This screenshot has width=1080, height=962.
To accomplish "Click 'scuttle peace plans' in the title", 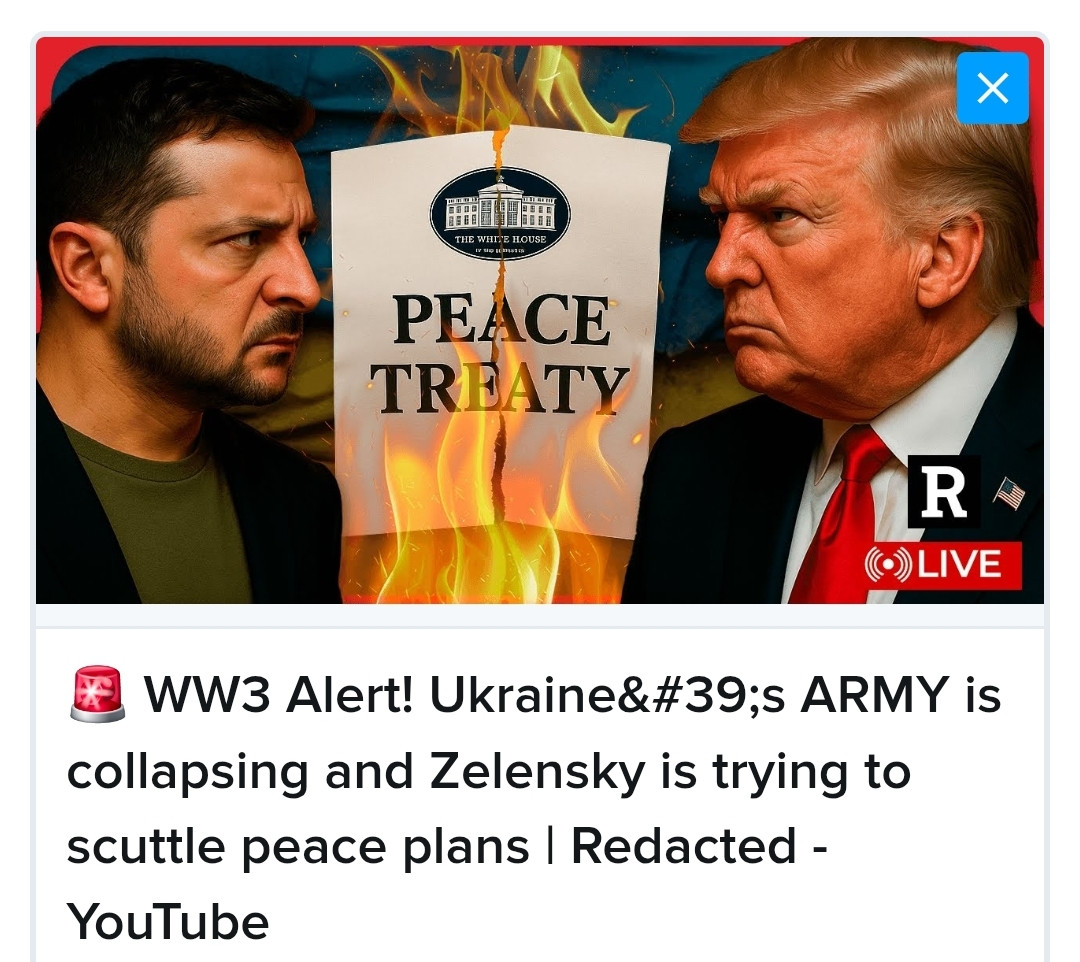I will click(298, 847).
